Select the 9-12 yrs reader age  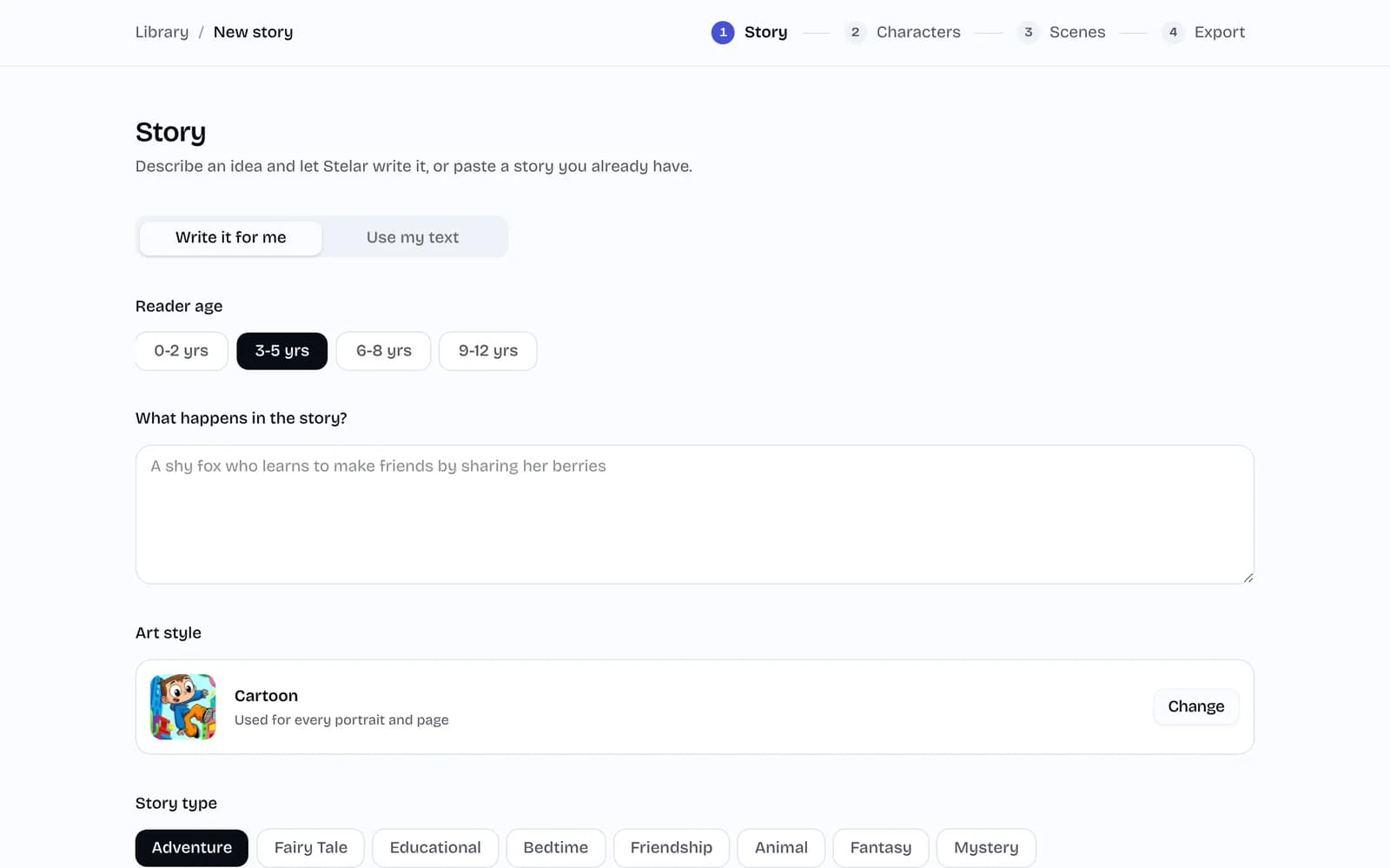click(x=488, y=351)
